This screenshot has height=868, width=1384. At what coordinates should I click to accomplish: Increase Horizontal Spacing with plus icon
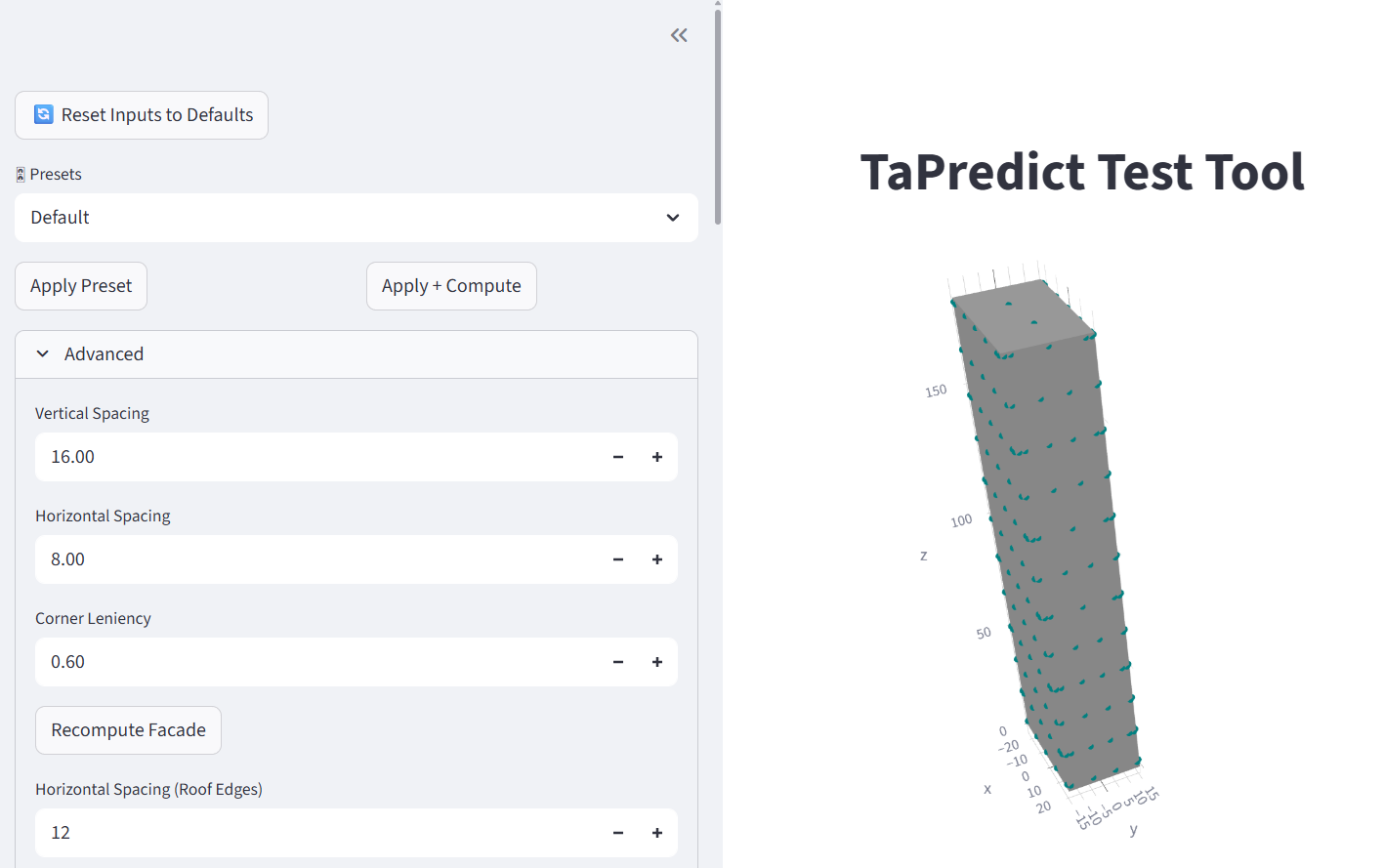point(657,559)
